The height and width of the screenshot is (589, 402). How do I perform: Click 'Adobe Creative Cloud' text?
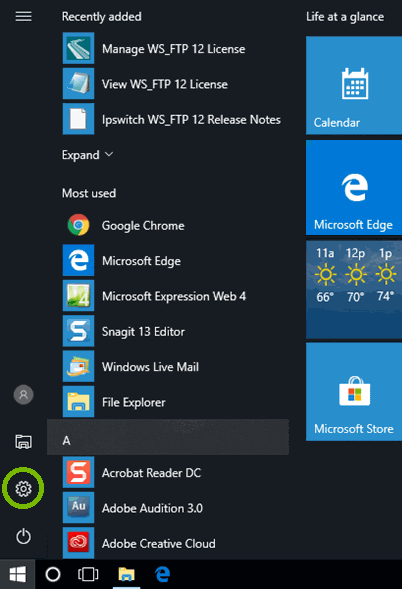point(159,543)
